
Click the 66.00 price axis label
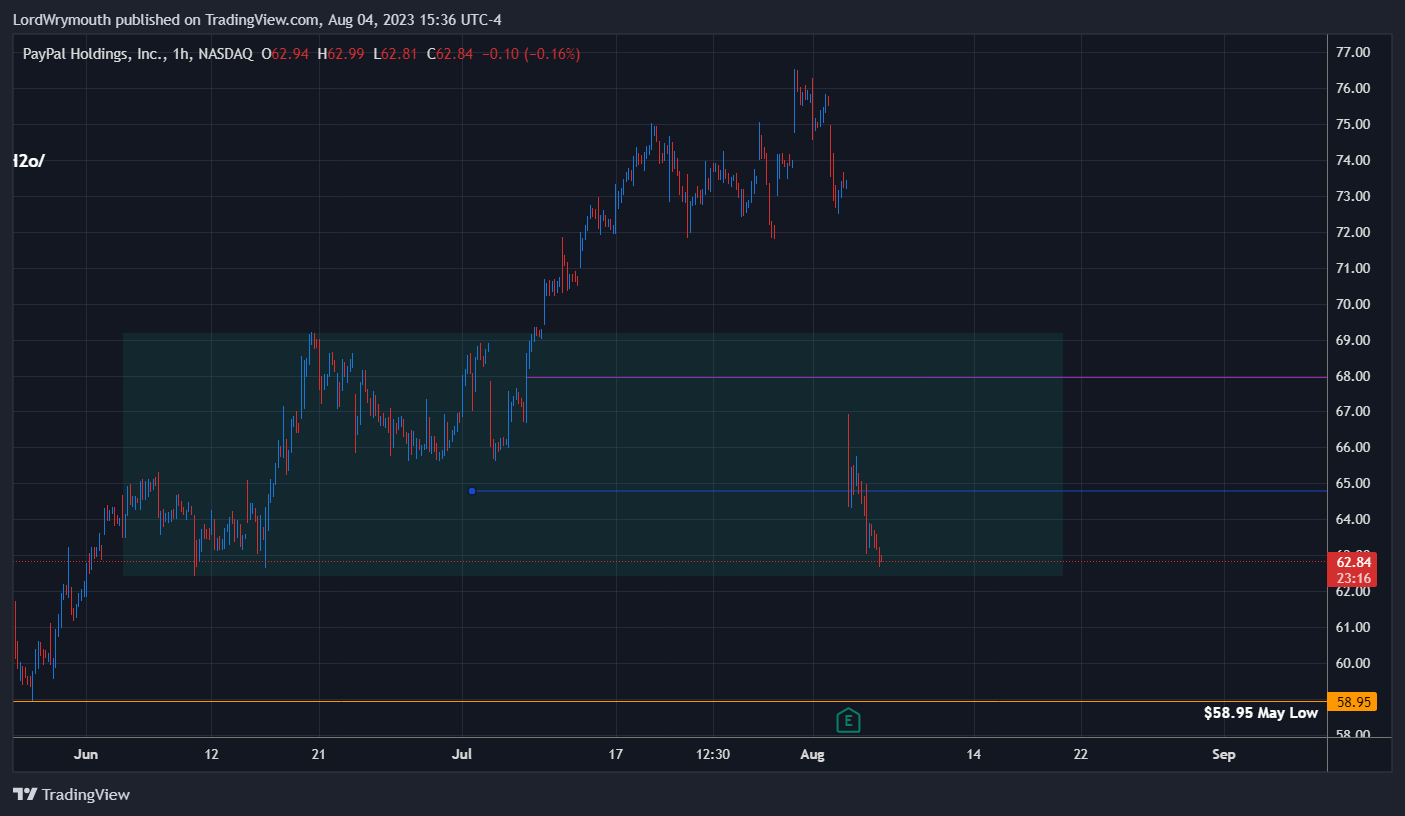click(x=1352, y=447)
